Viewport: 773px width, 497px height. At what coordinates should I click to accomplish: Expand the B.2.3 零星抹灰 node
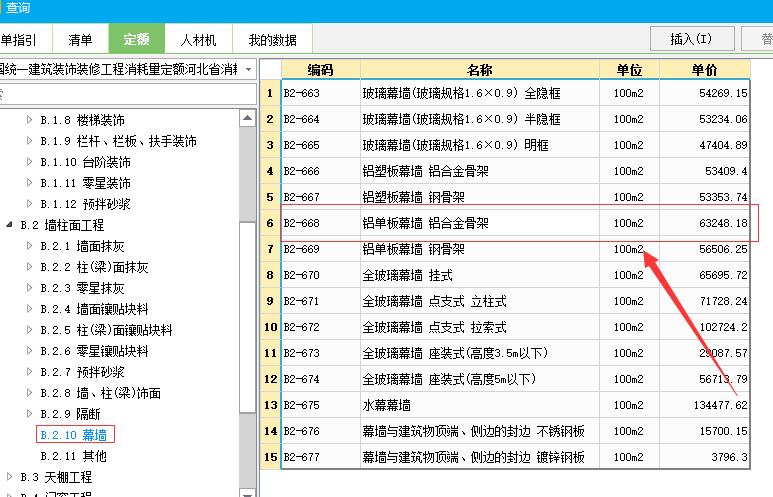(x=29, y=287)
